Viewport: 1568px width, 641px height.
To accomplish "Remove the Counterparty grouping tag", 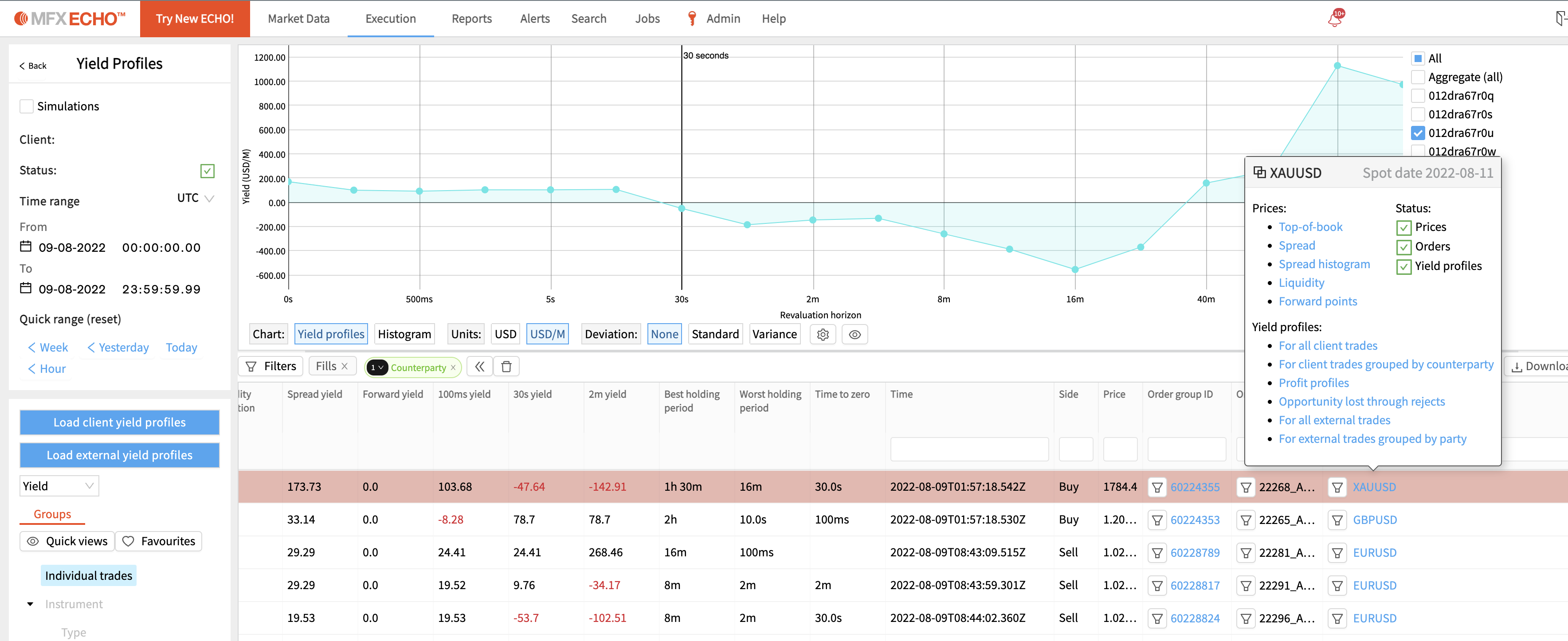I will (x=453, y=367).
